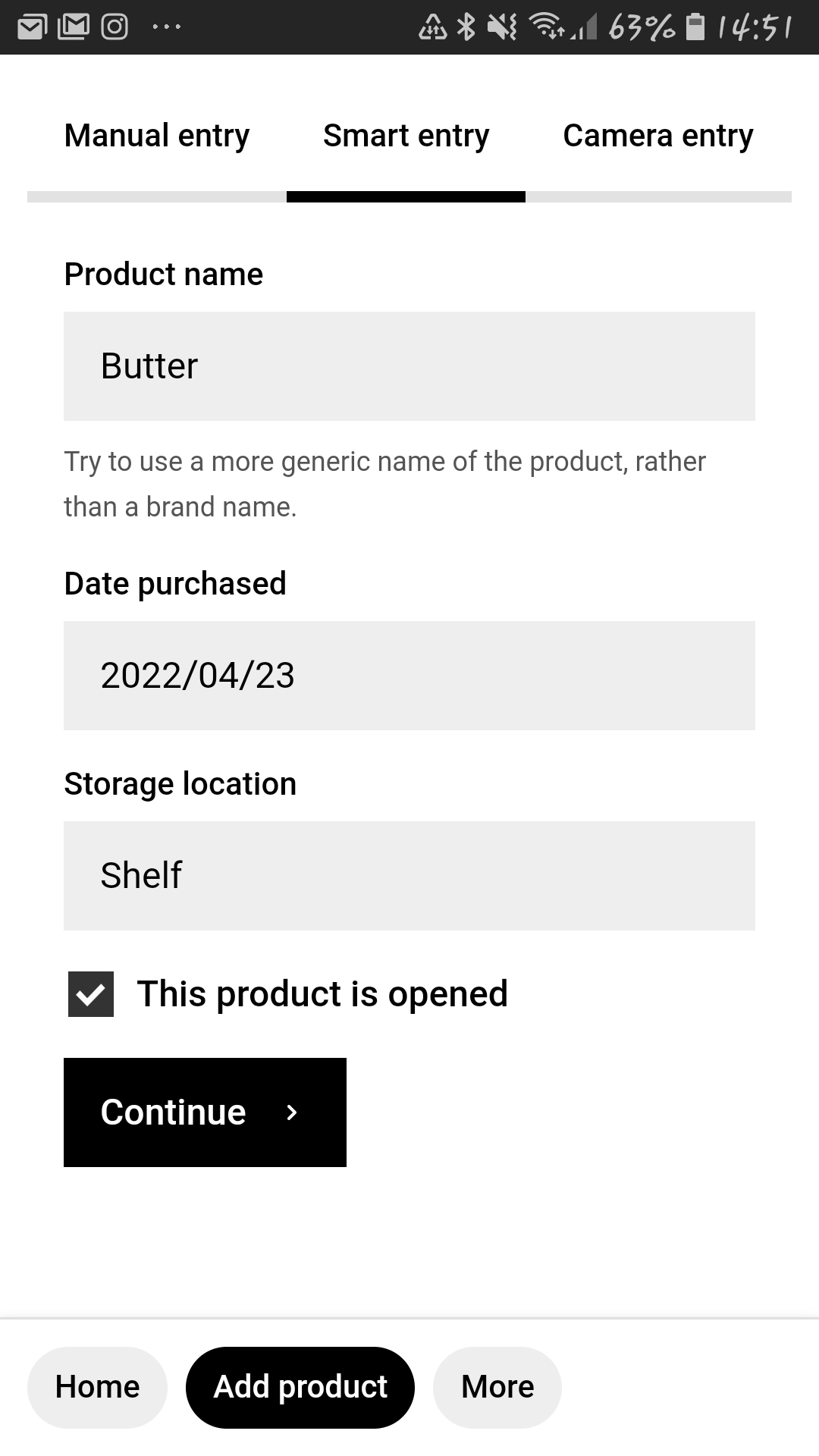Untick the "This product is opened" checkbox
This screenshot has width=819, height=1456.
(91, 994)
